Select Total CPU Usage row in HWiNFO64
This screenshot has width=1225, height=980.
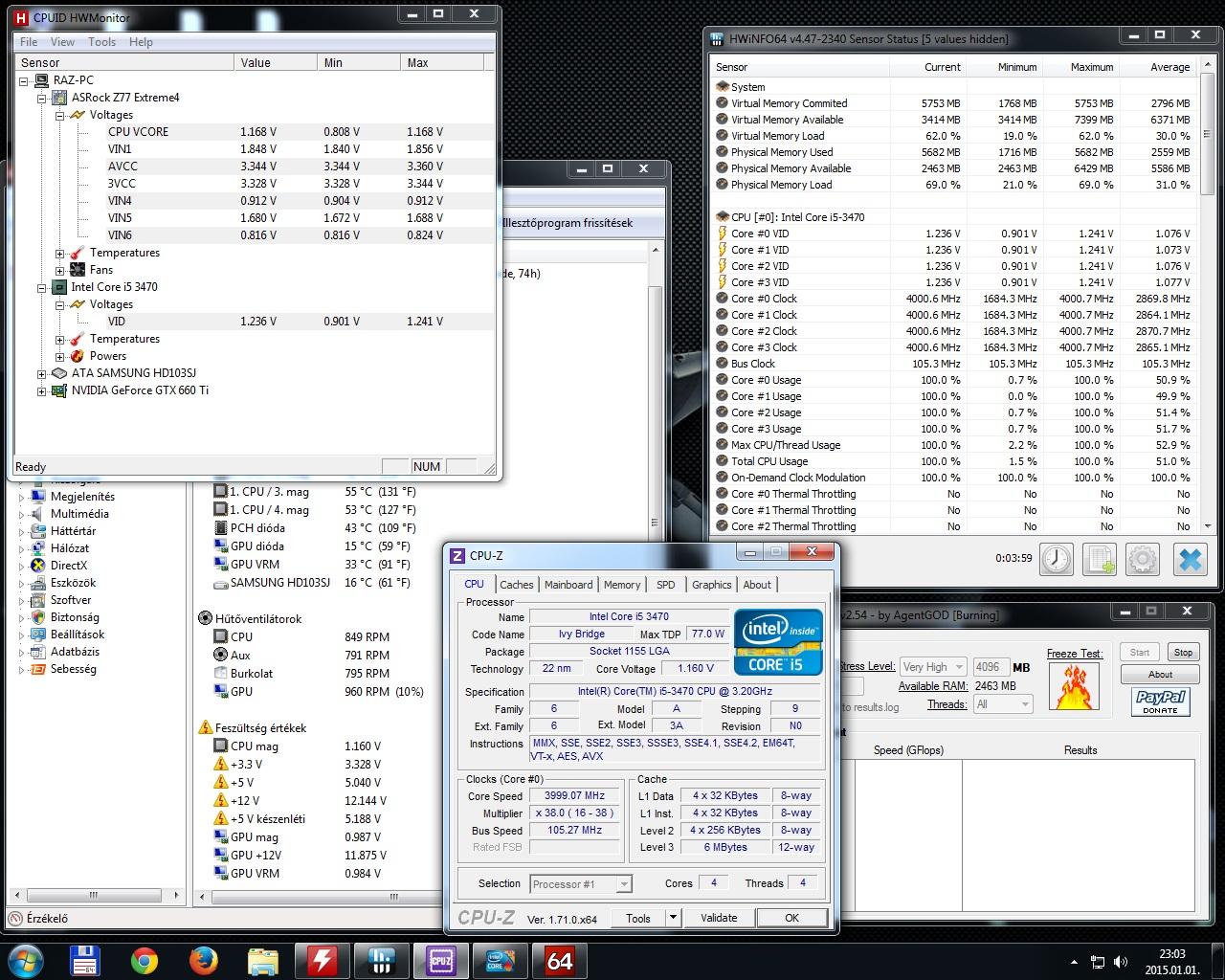pos(954,461)
